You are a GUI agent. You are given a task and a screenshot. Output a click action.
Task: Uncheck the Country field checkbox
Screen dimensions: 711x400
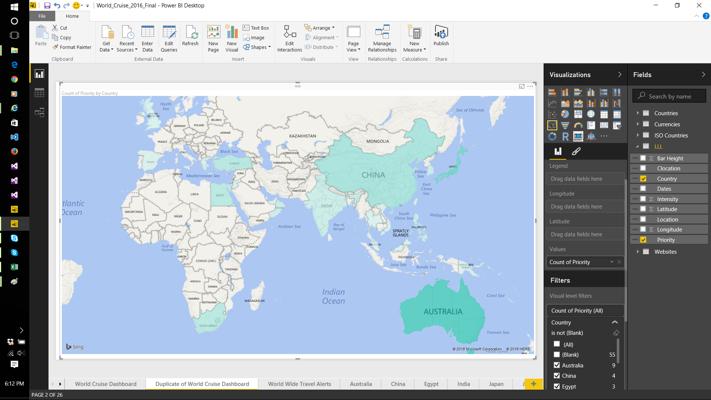[x=643, y=179]
